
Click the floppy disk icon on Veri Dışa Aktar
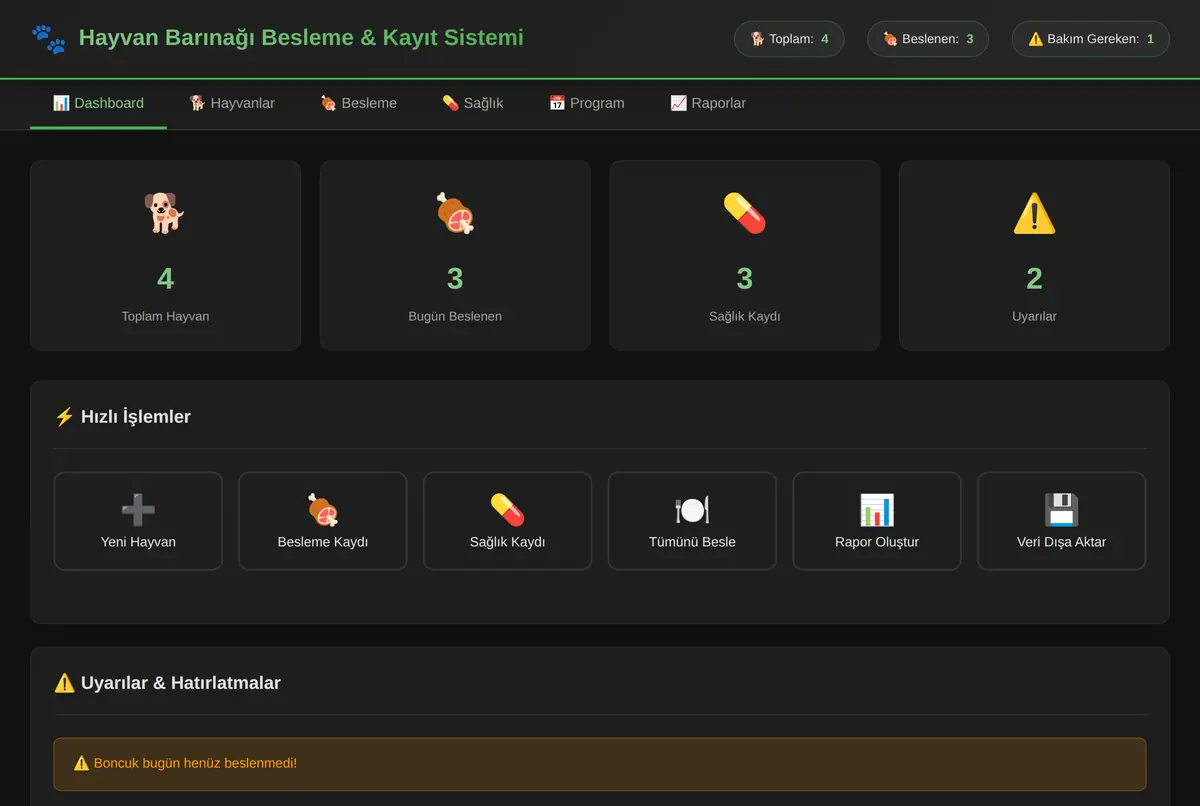(1061, 510)
